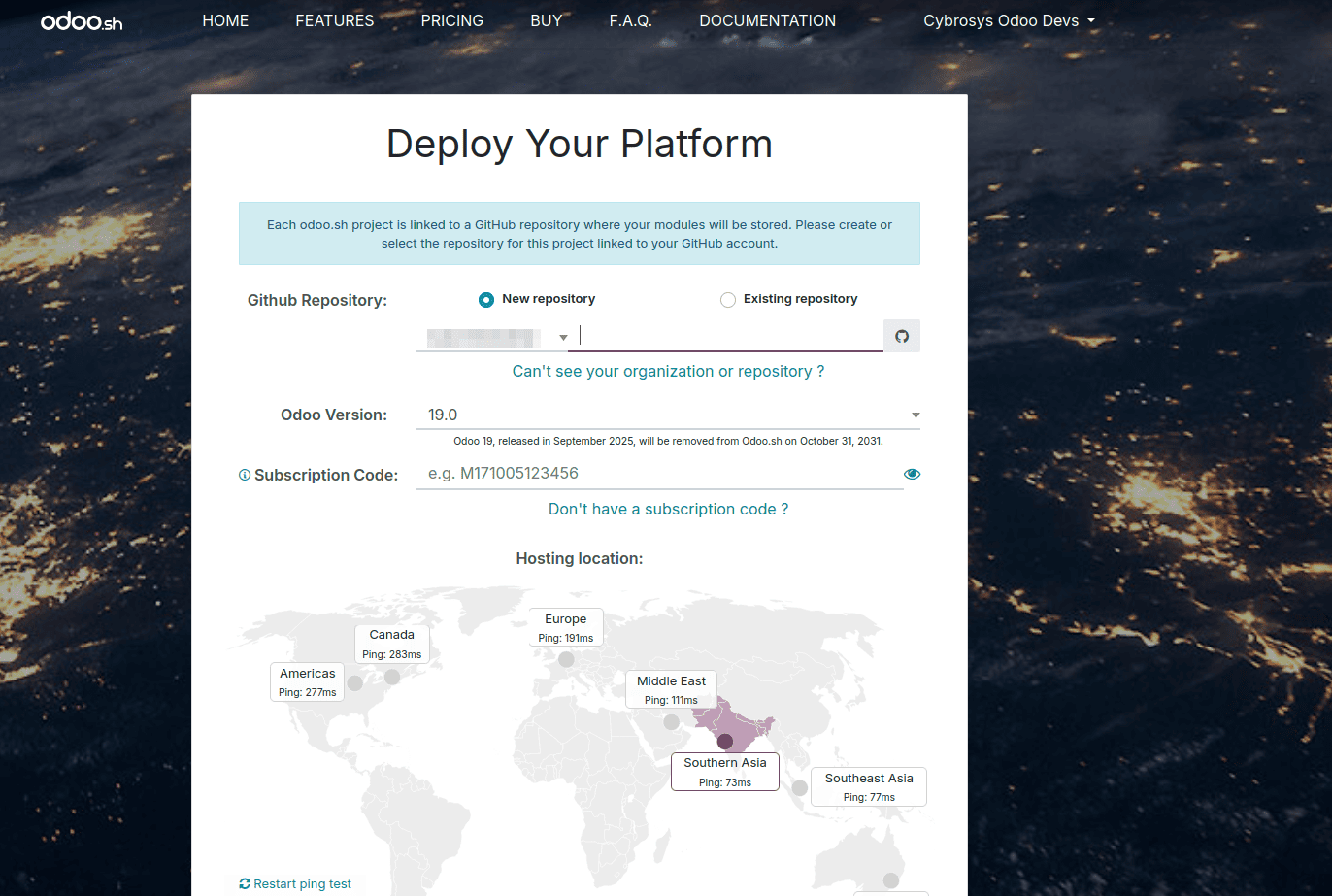1332x896 pixels.
Task: Open DOCUMENTATION in the navigation bar
Action: pos(768,20)
